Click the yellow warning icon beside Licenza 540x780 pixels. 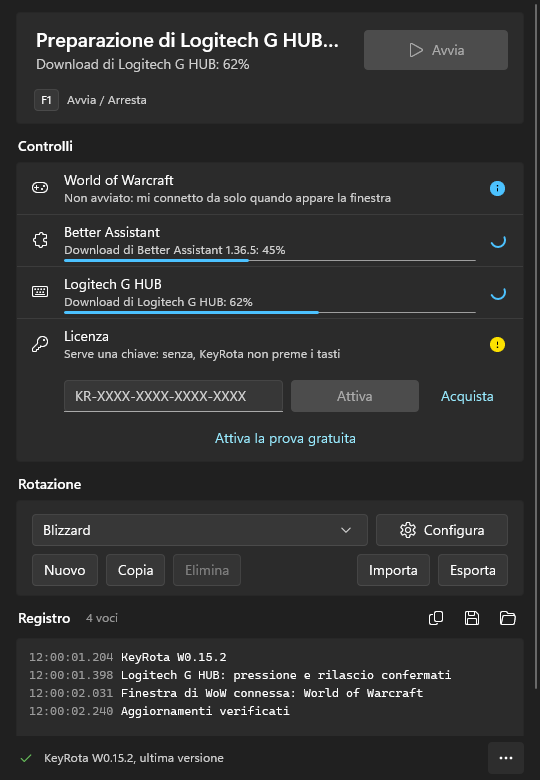[497, 345]
